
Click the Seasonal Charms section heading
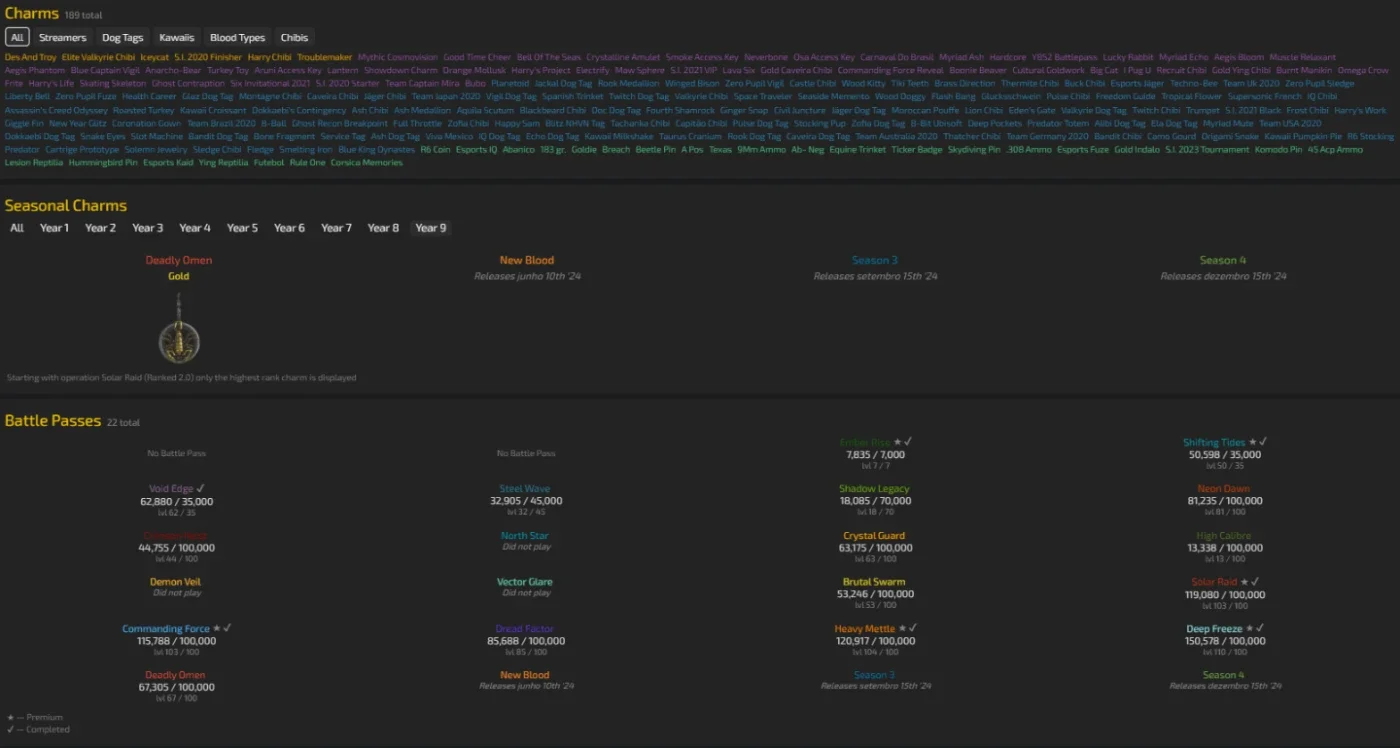point(66,205)
